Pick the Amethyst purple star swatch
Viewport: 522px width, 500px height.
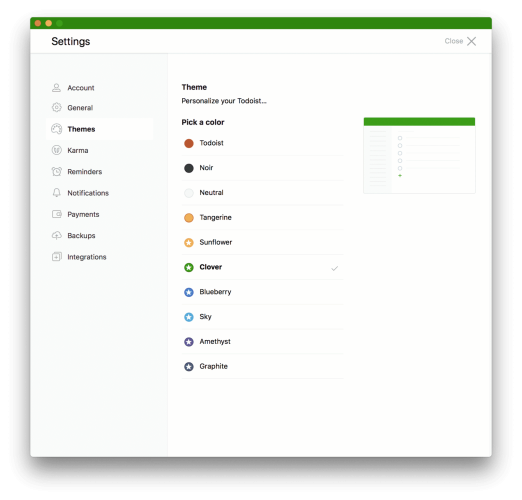coord(189,342)
